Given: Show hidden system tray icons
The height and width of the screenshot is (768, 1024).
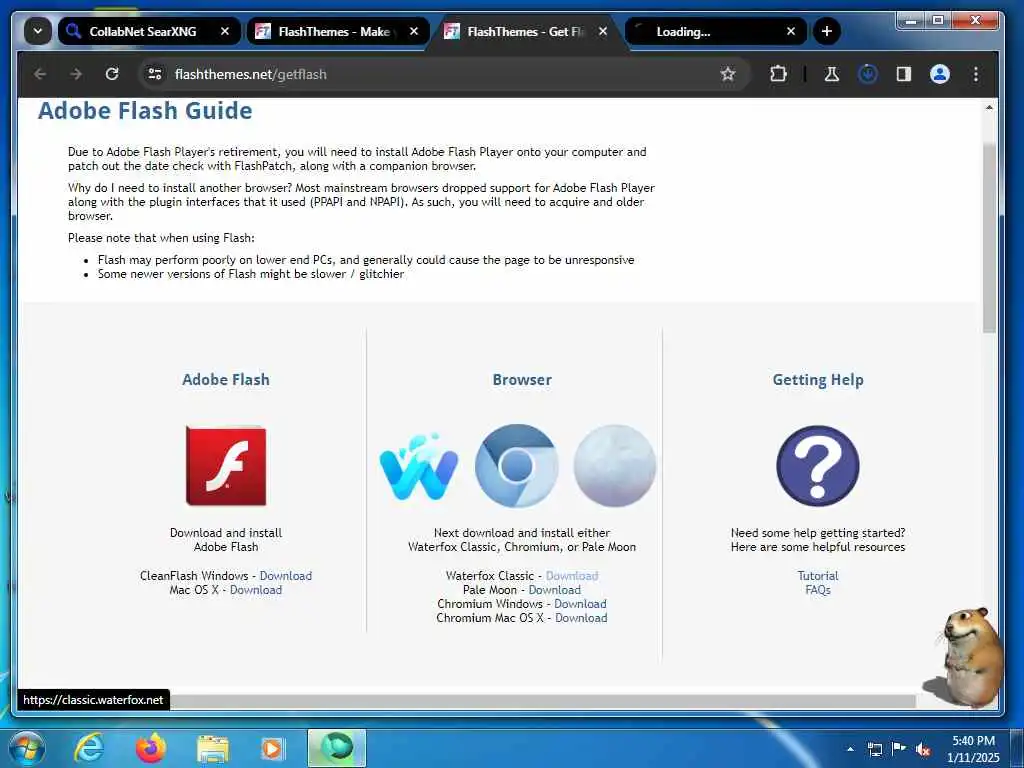Looking at the screenshot, I should click(x=850, y=749).
